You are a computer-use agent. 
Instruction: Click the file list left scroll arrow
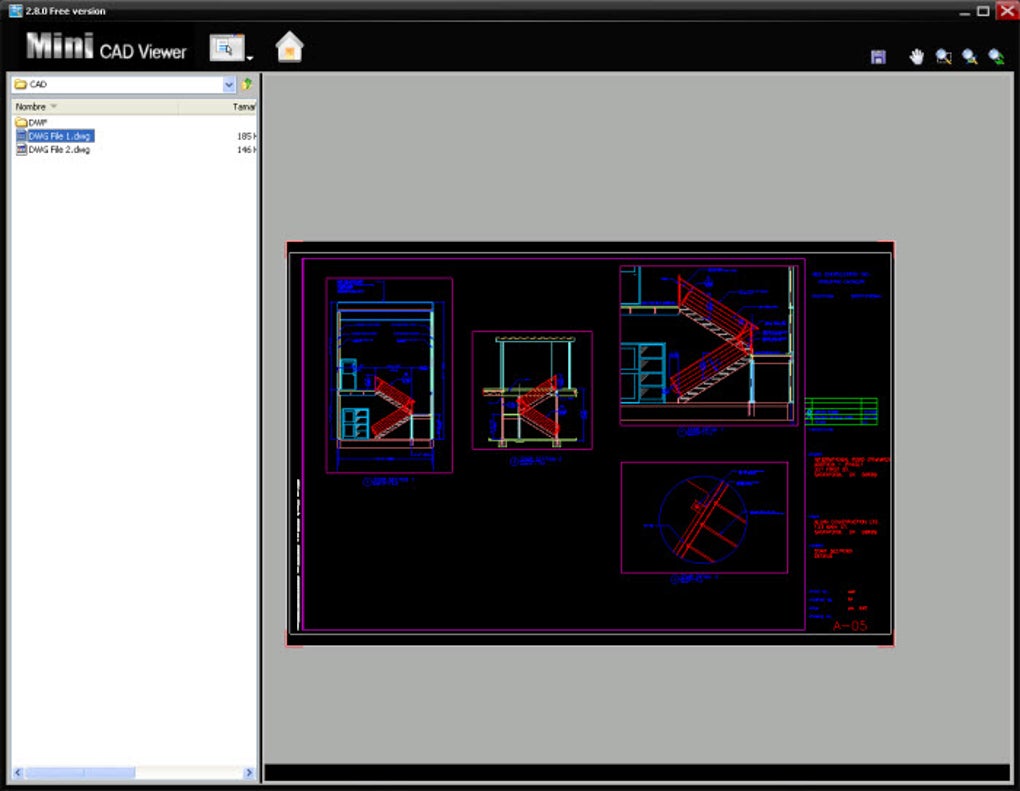[18, 773]
